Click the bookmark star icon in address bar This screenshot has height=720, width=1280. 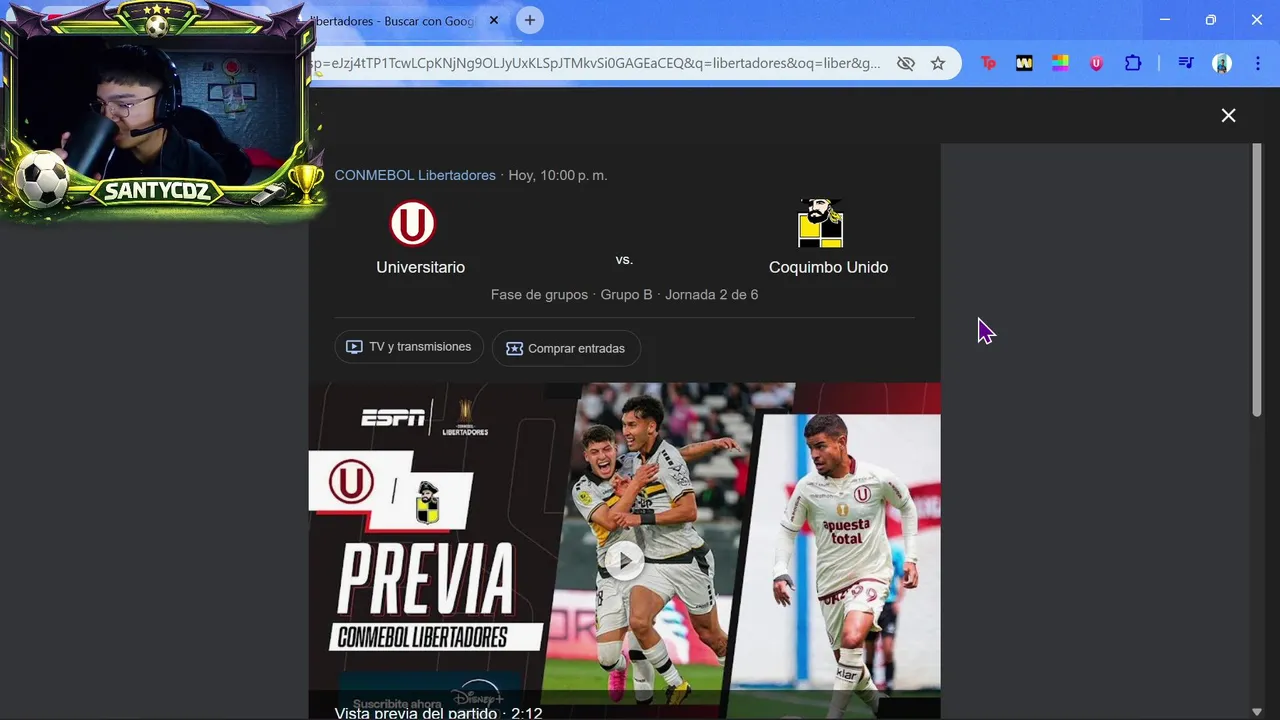click(x=938, y=63)
